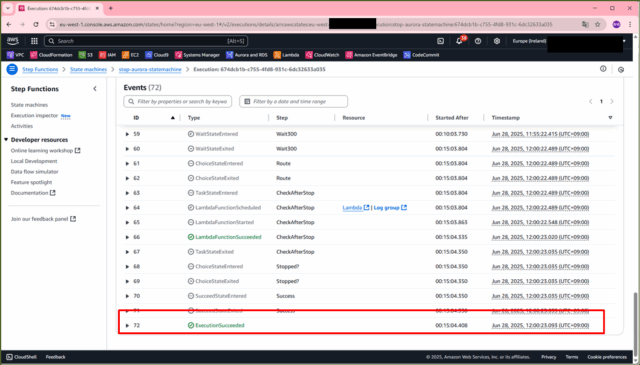The image size is (640, 365).
Task: Open the VPC bookmark shortcut
Action: 16,55
